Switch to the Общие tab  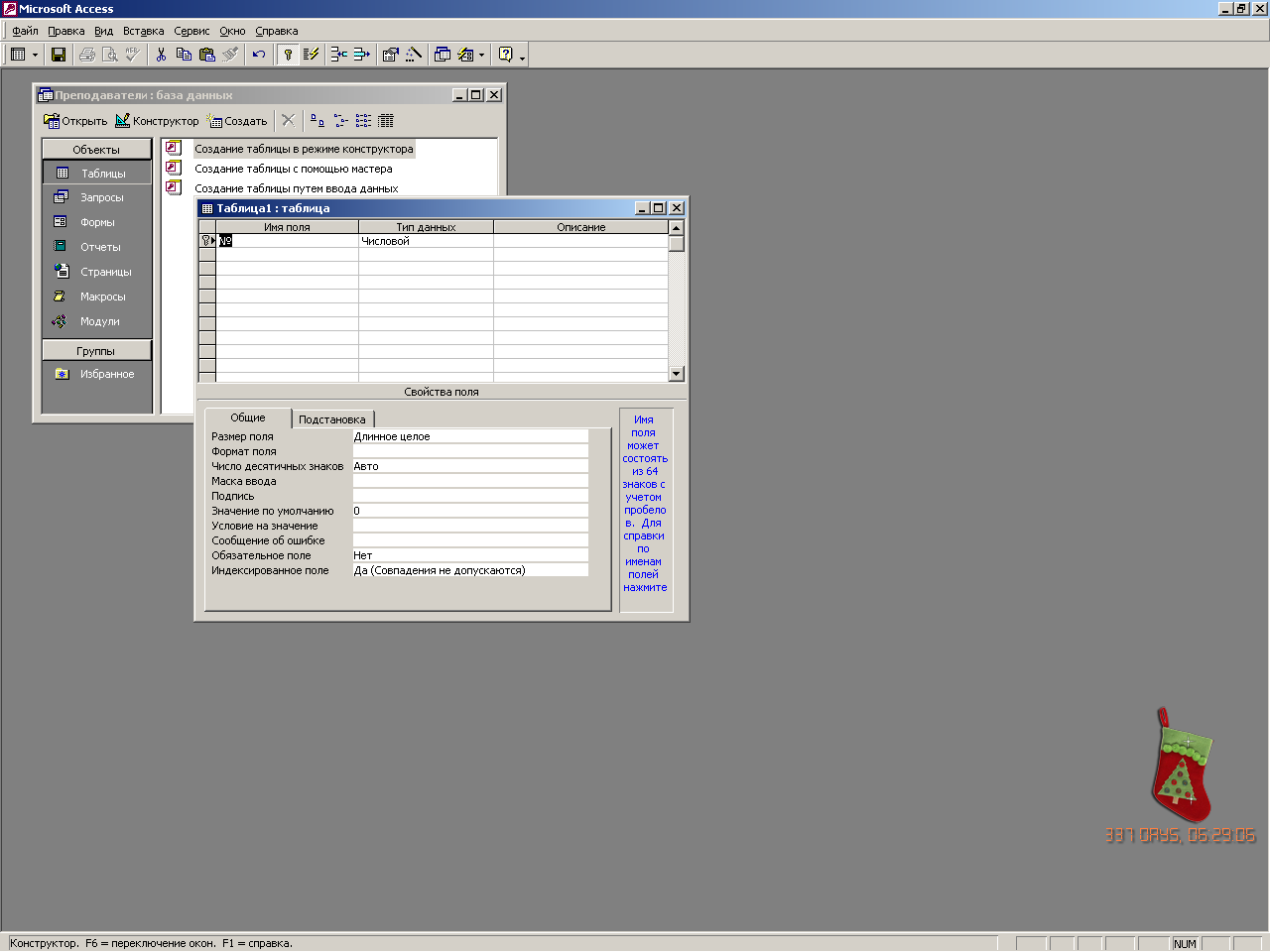(248, 417)
